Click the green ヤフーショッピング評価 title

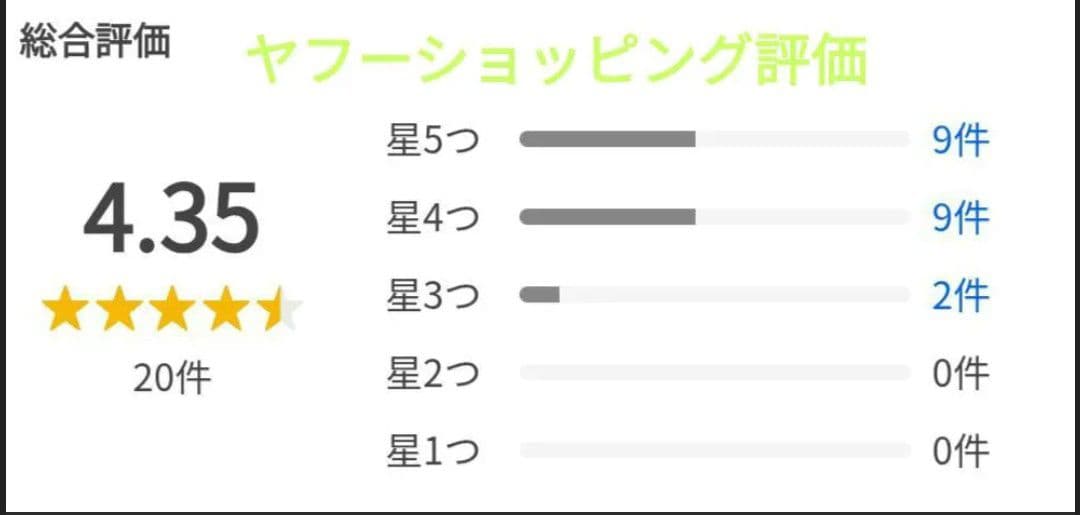click(555, 60)
